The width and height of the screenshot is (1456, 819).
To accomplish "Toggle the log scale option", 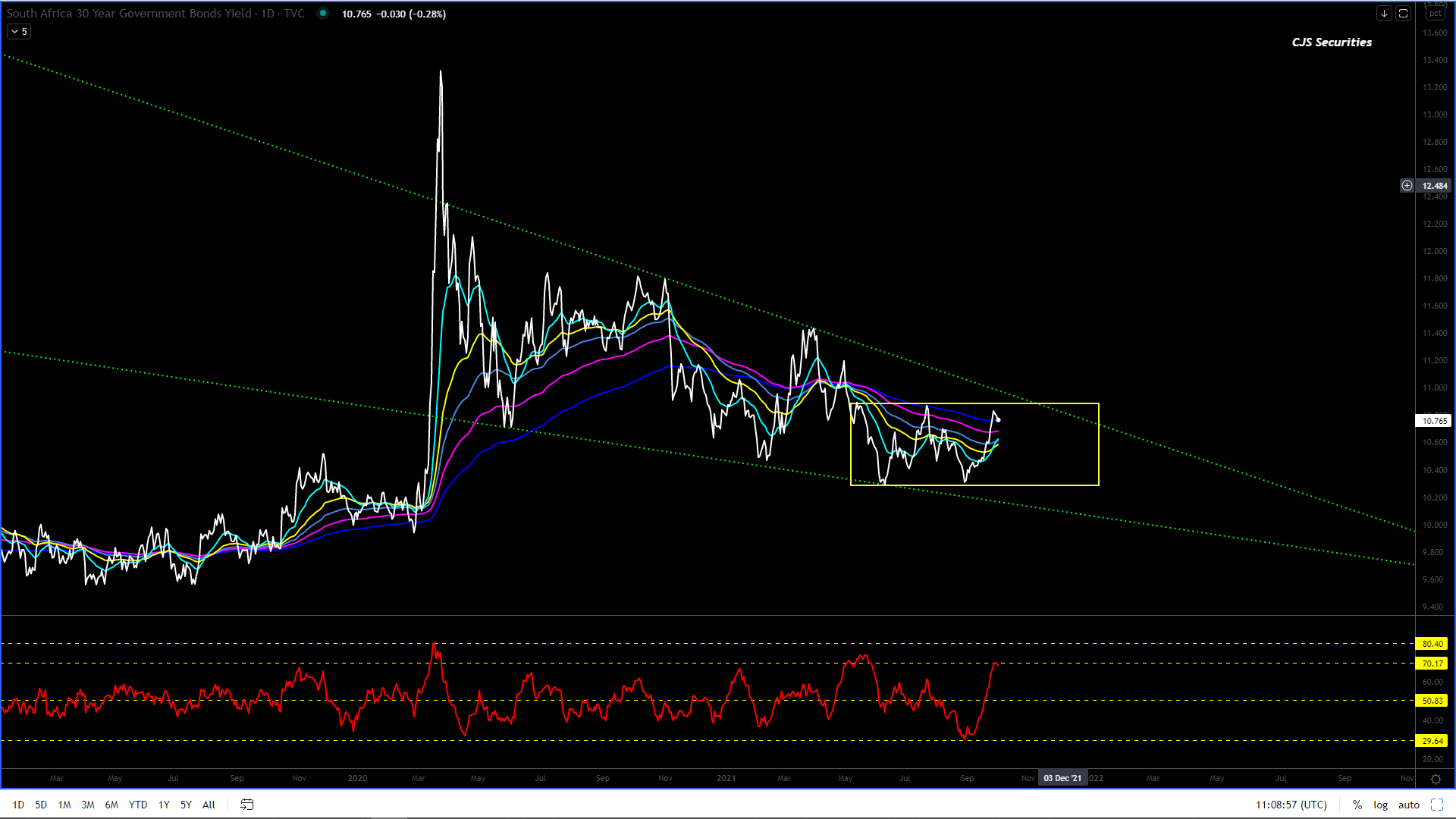I will [1380, 805].
